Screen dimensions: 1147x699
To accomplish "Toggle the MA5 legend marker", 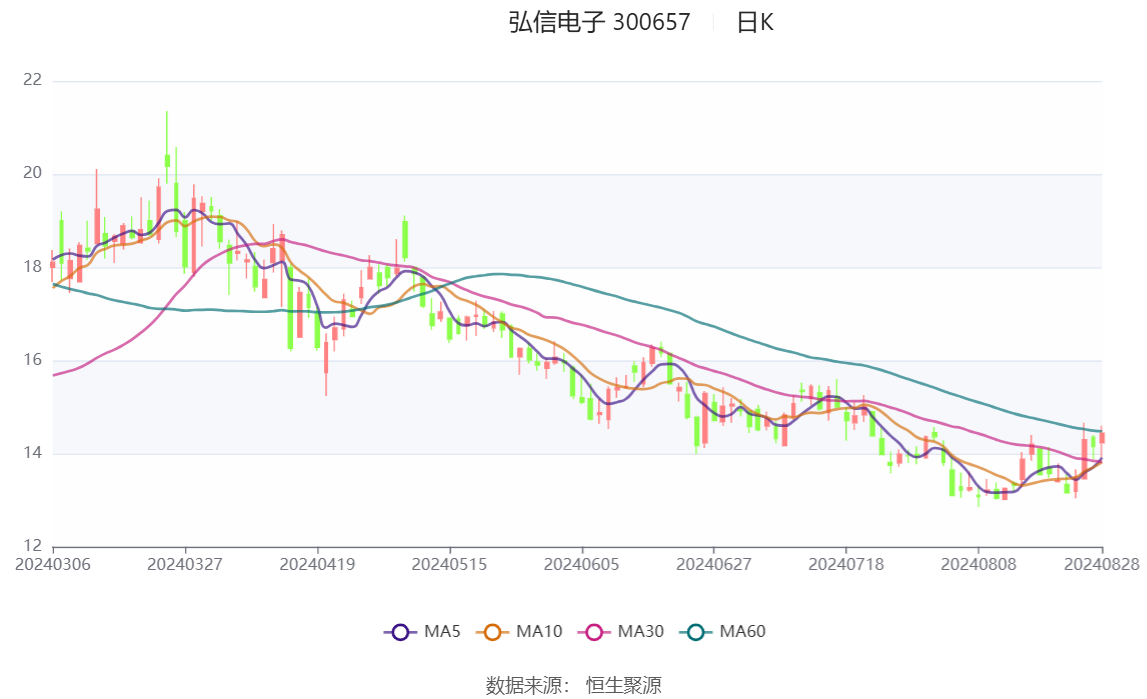I will coord(400,632).
